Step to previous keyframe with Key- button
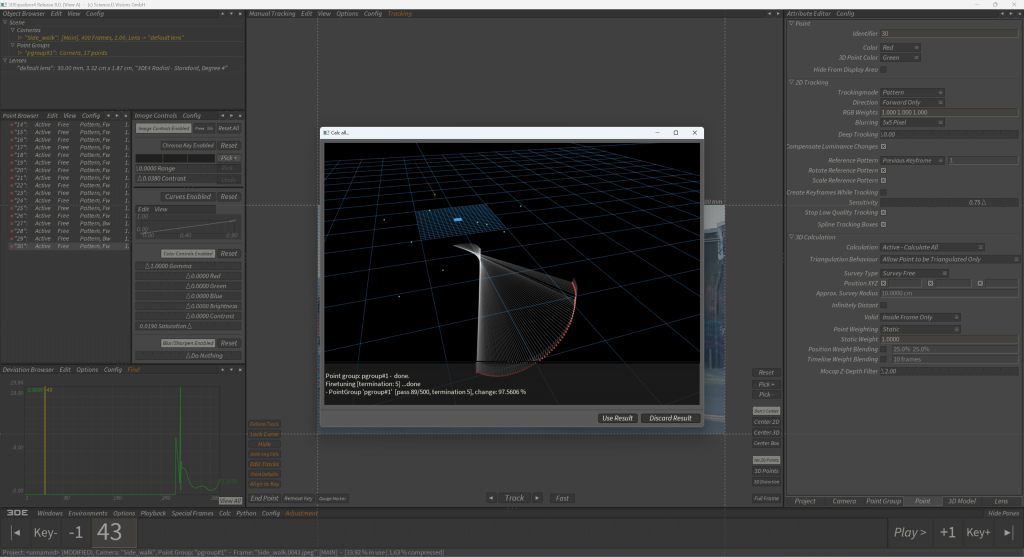This screenshot has height=557, width=1024. [46, 532]
